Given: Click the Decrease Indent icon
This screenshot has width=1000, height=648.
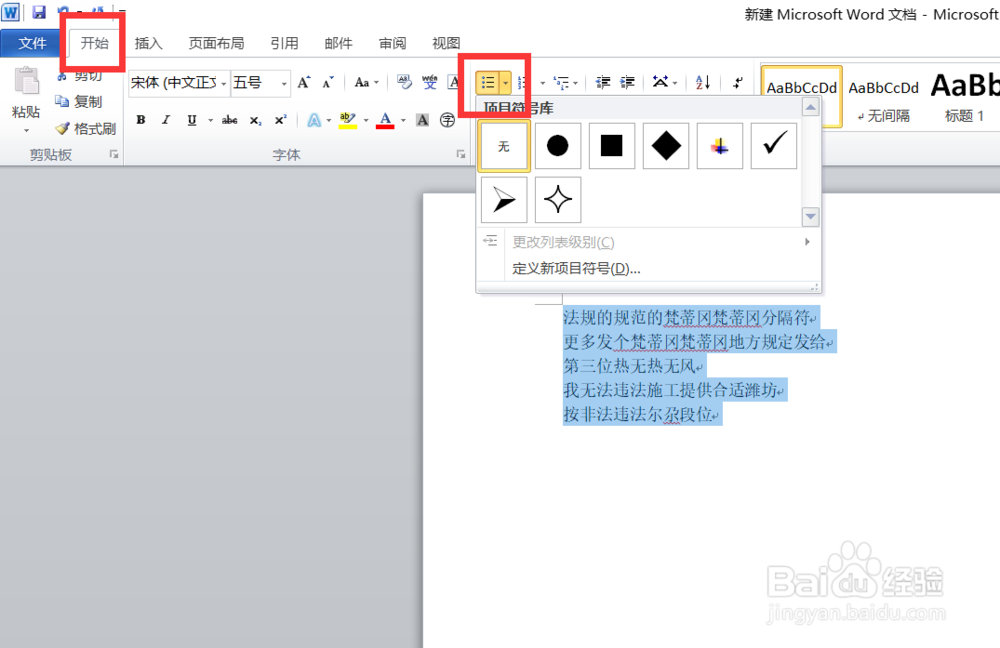Looking at the screenshot, I should click(x=603, y=82).
